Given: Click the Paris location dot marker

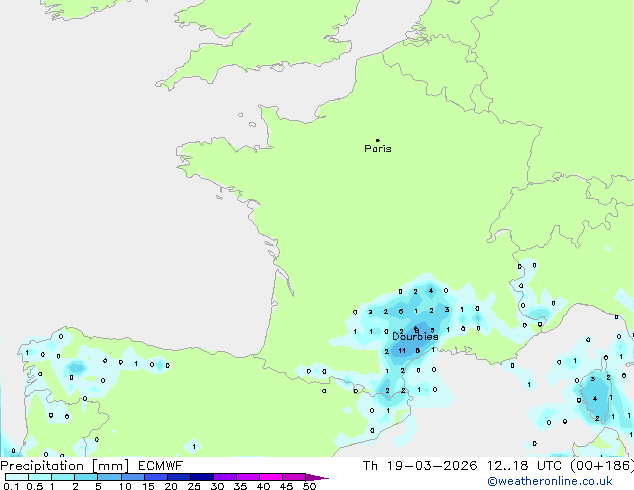Looking at the screenshot, I should (378, 140).
